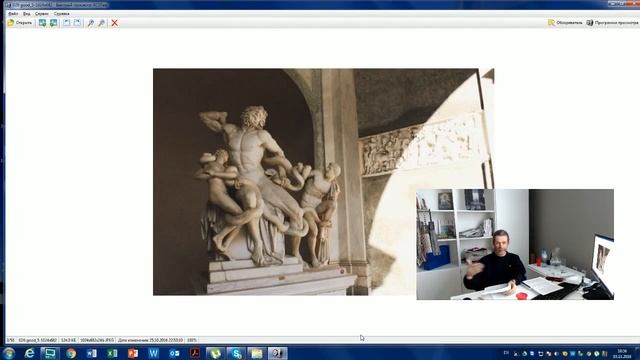The width and height of the screenshot is (640, 360).
Task: Rotate the image clockwise
Action: (x=78, y=23)
